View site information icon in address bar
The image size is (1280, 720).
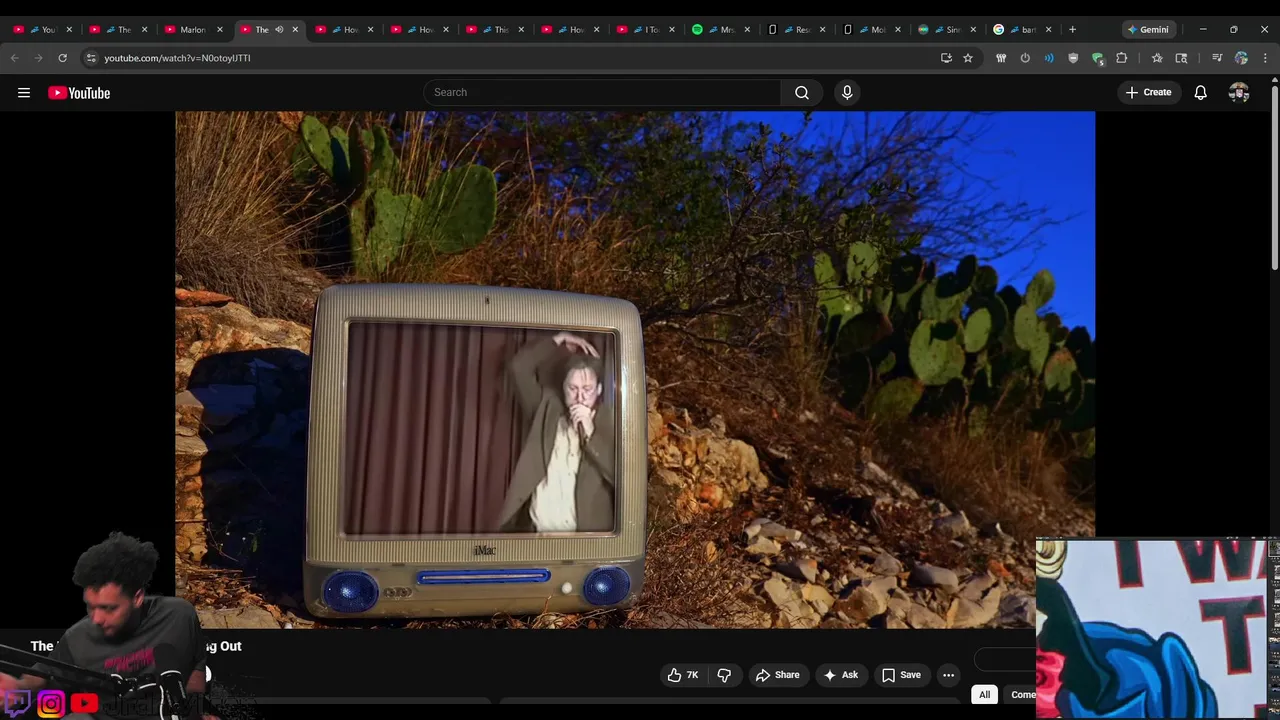91,58
